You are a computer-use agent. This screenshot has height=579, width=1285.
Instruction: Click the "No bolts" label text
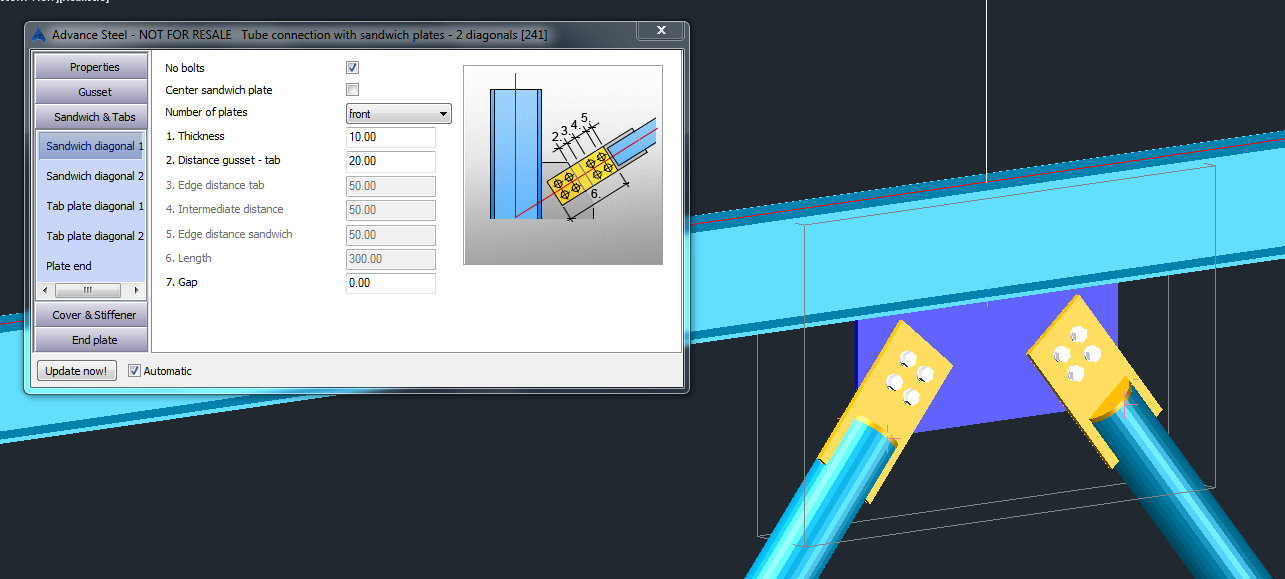tap(185, 68)
